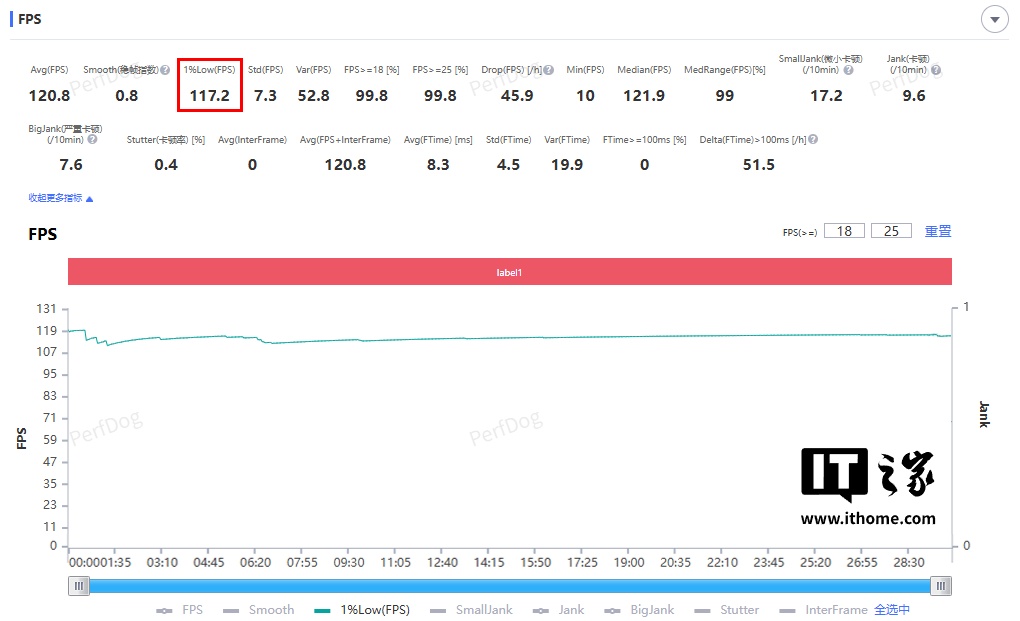1020x621 pixels.
Task: Click the Jank (/10min) help icon
Action: click(935, 70)
